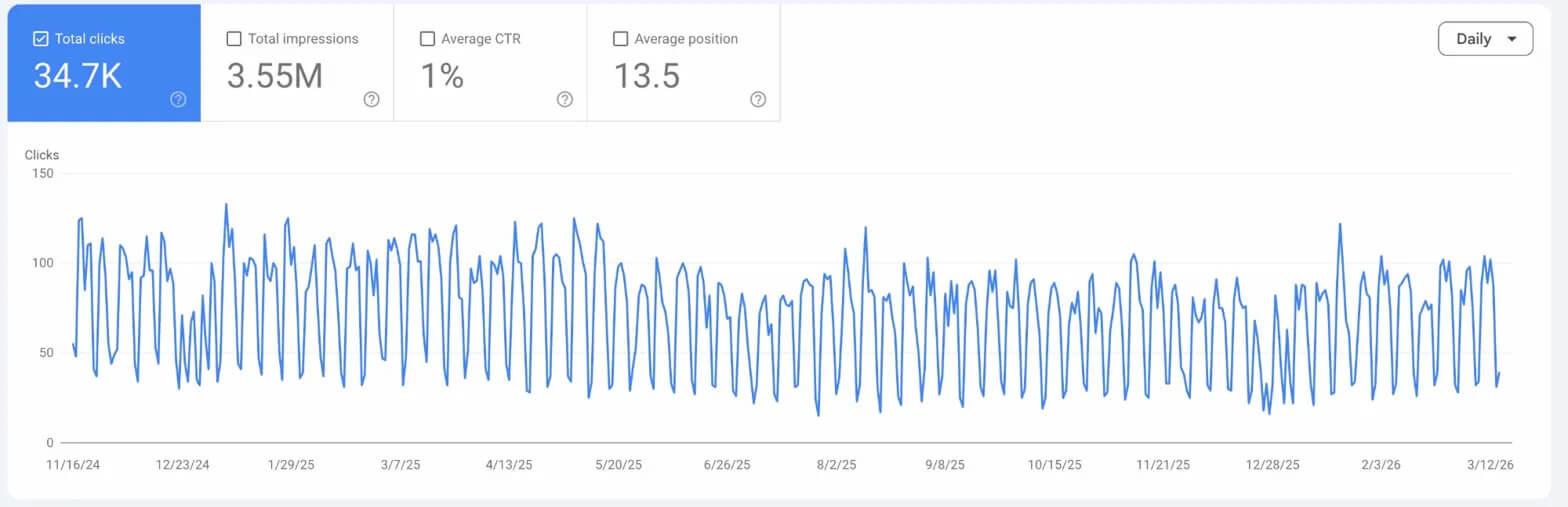Select the 34.7K total clicks value
This screenshot has width=1568, height=507.
click(x=77, y=76)
